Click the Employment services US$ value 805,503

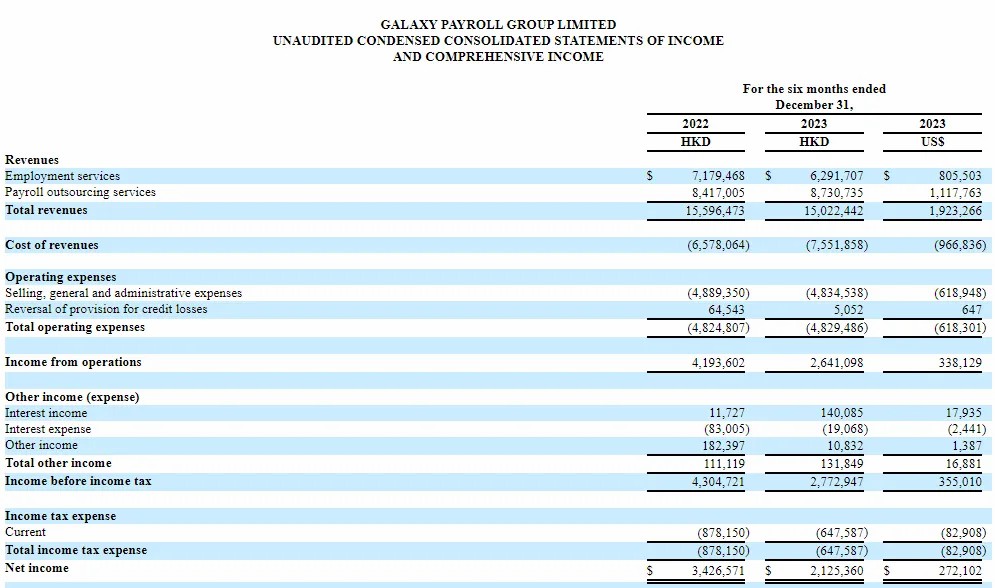(960, 176)
